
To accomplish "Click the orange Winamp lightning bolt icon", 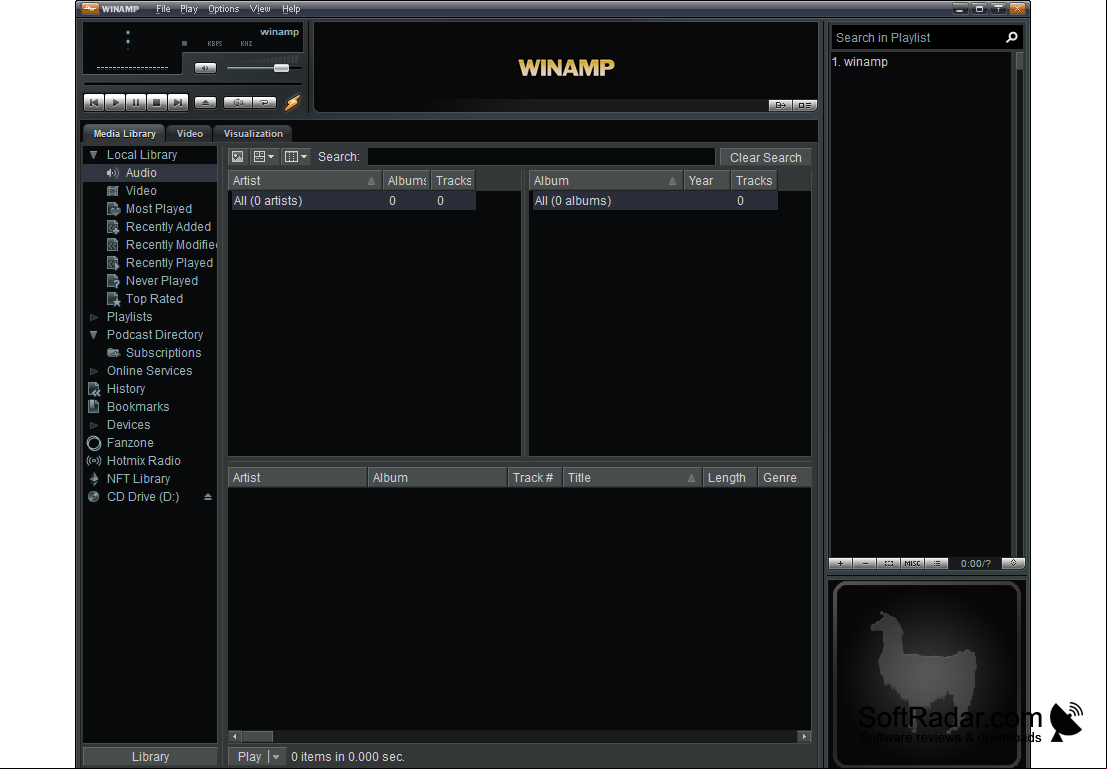I will pyautogui.click(x=292, y=102).
